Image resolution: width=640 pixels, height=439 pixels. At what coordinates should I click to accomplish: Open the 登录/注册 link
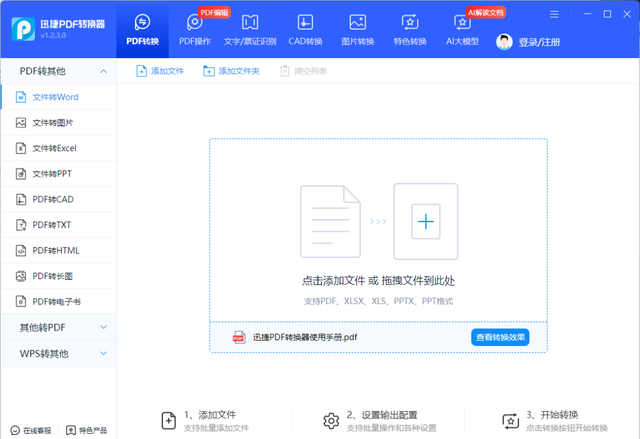pos(539,42)
